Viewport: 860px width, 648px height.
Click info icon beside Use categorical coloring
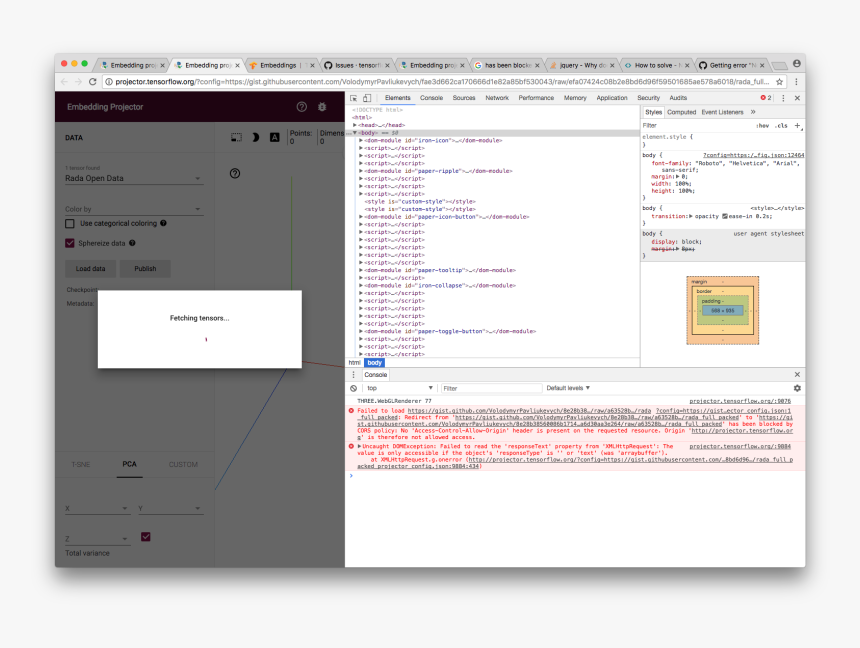tap(163, 223)
